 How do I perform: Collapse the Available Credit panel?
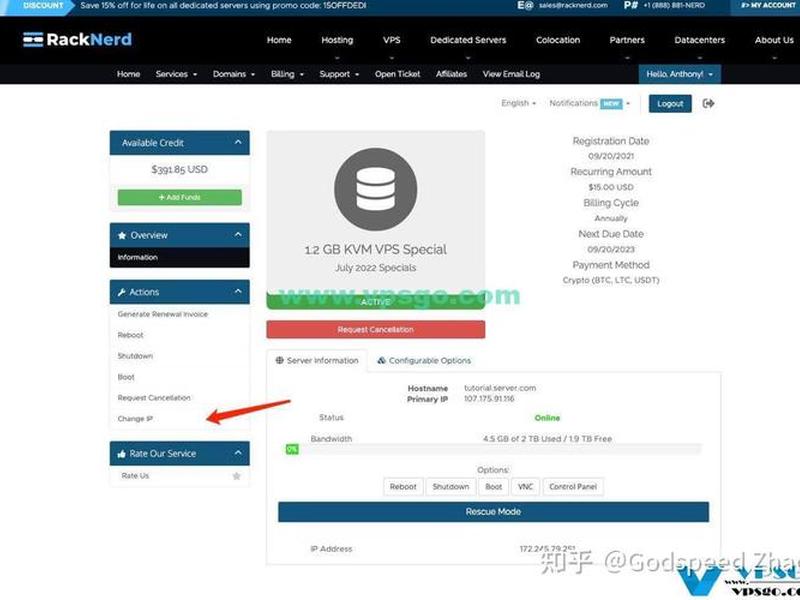(238, 142)
